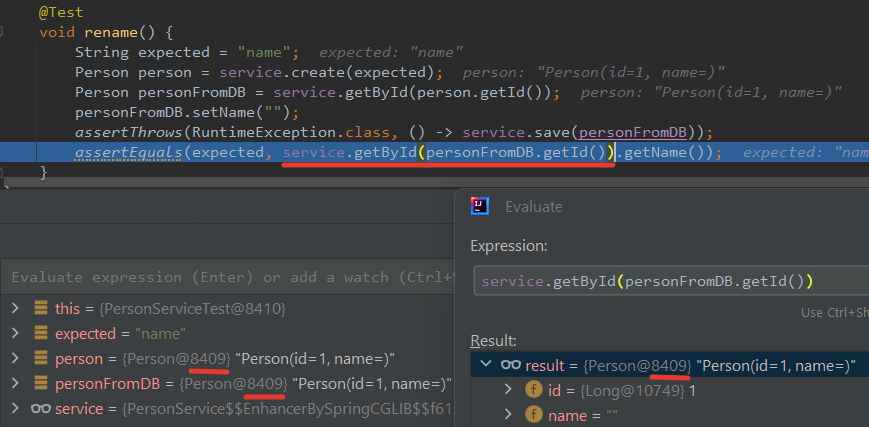Click the variable icon beside 'person'
The height and width of the screenshot is (427, 869).
pos(40,358)
